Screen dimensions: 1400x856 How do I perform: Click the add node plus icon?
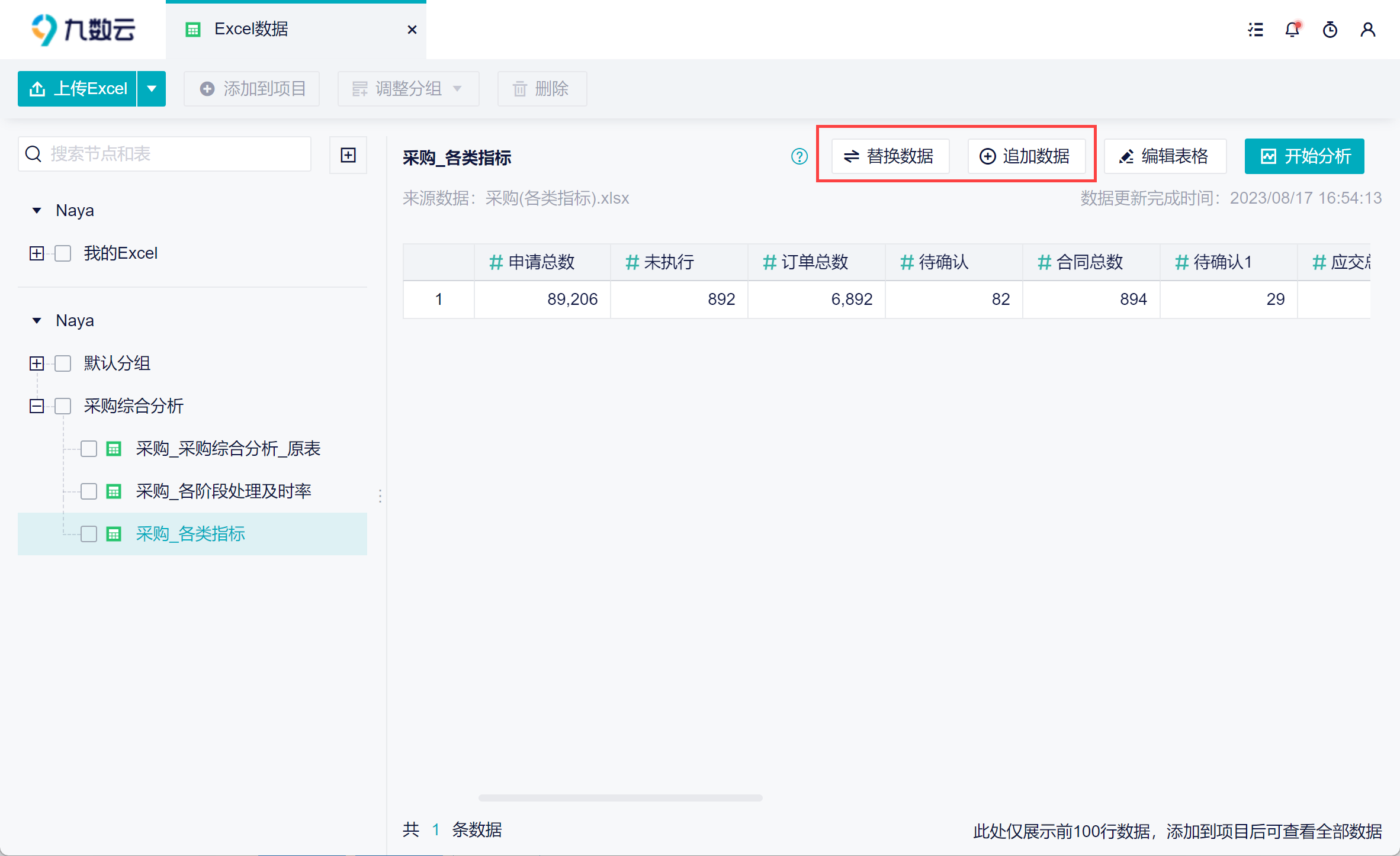point(348,155)
